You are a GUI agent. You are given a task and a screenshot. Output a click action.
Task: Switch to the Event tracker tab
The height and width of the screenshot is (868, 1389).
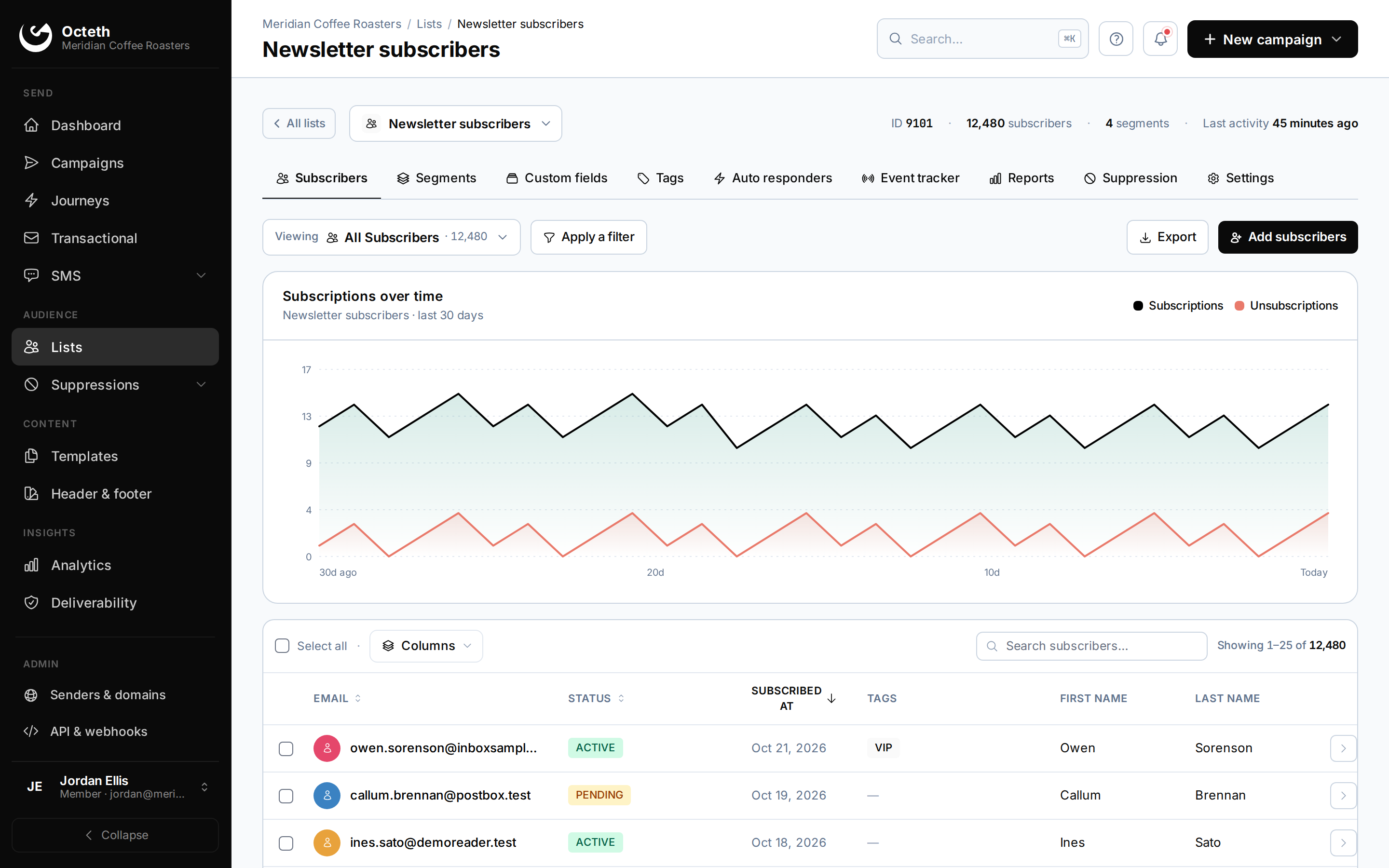(x=910, y=178)
